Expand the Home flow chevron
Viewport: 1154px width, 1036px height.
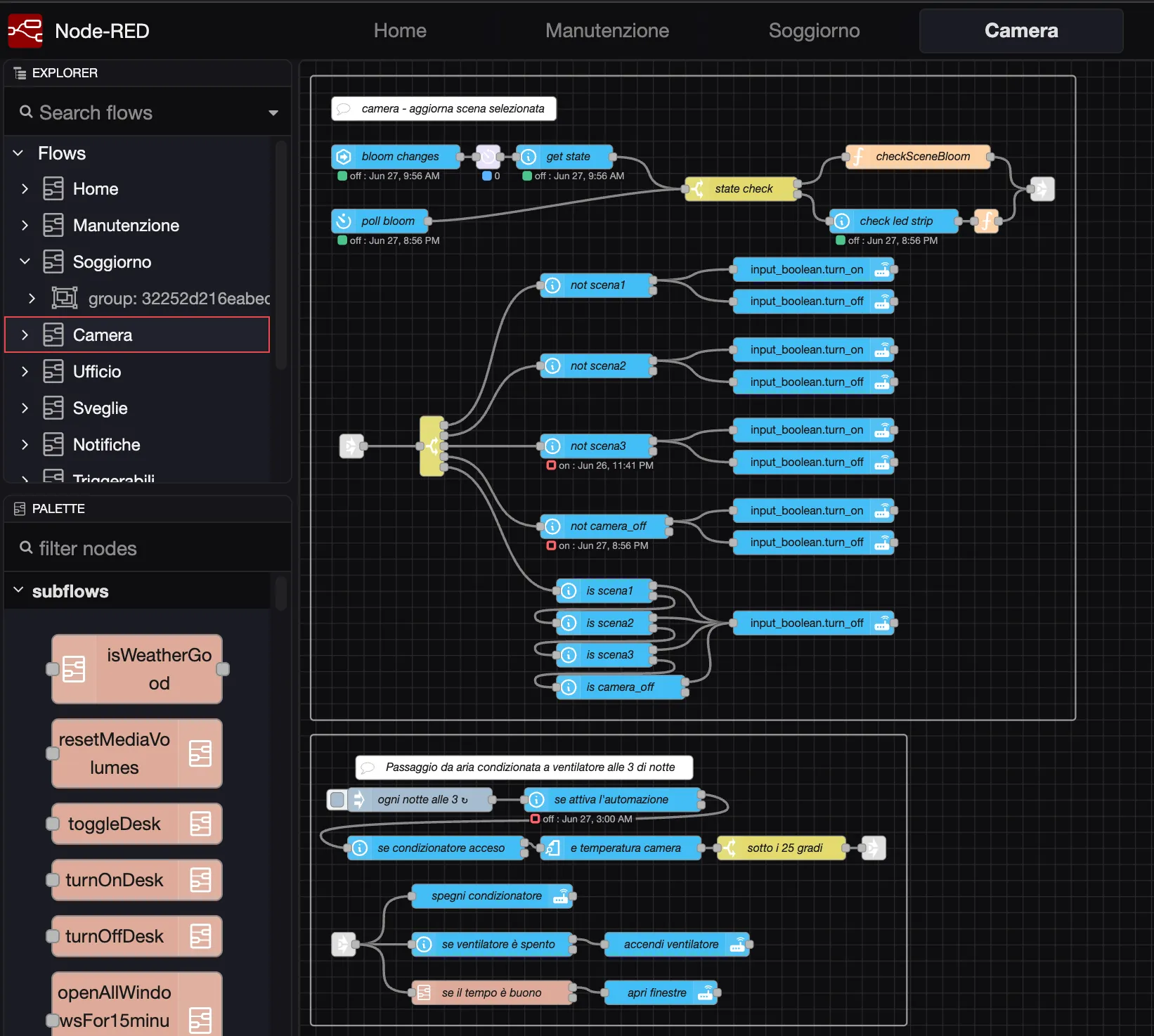(25, 189)
